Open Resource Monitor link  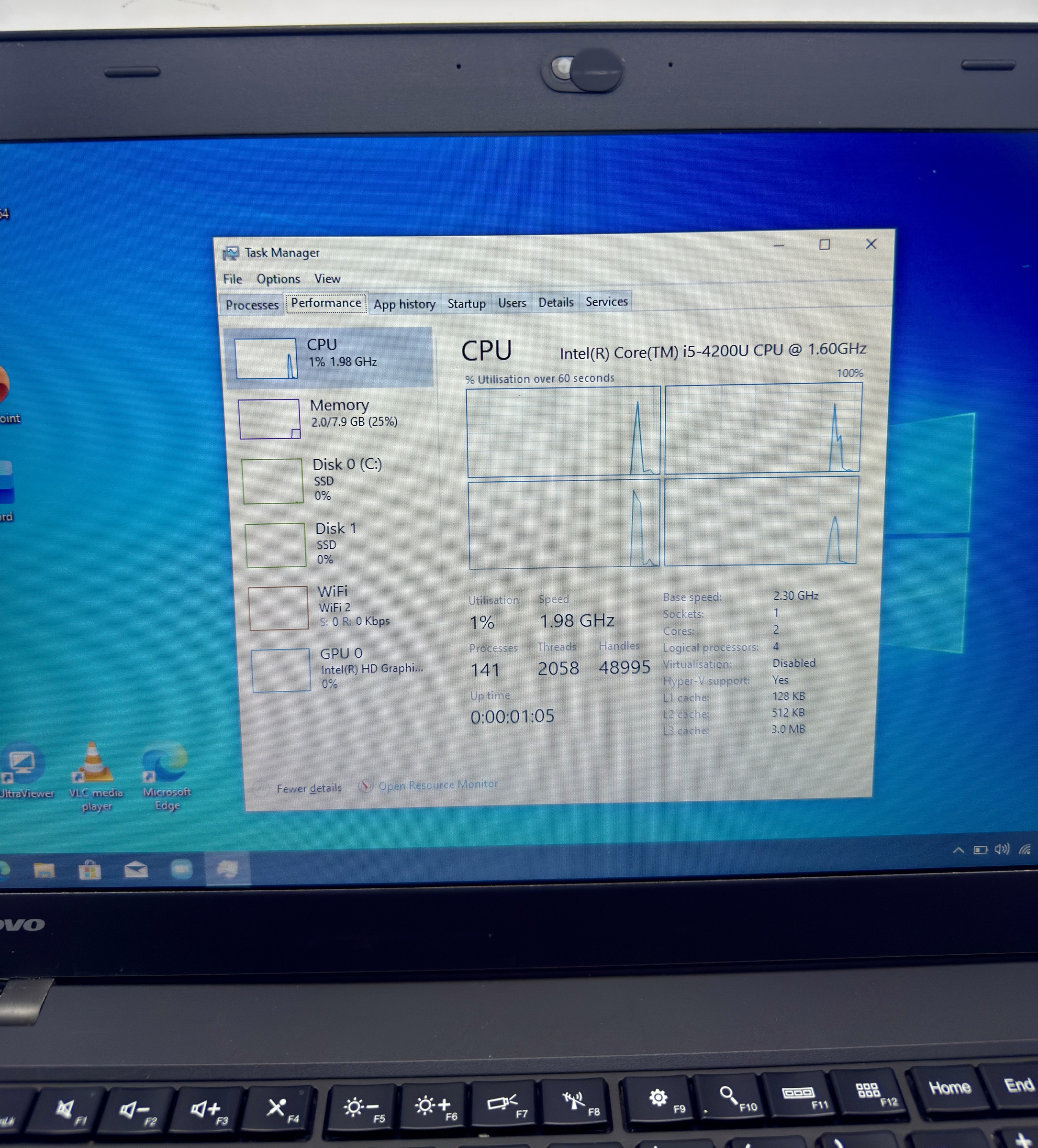pyautogui.click(x=437, y=784)
